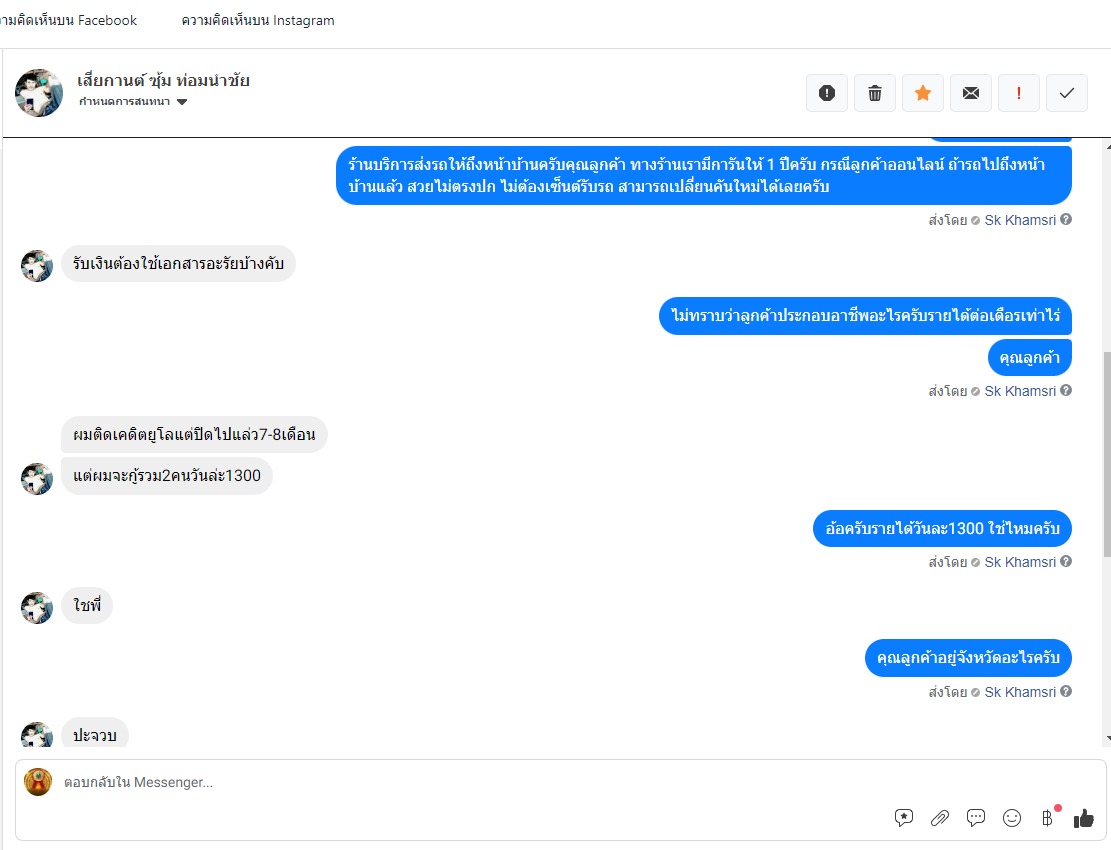This screenshot has width=1111, height=850.
Task: Click the help icon beside the top Sk Khamsri
Action: pyautogui.click(x=1066, y=220)
